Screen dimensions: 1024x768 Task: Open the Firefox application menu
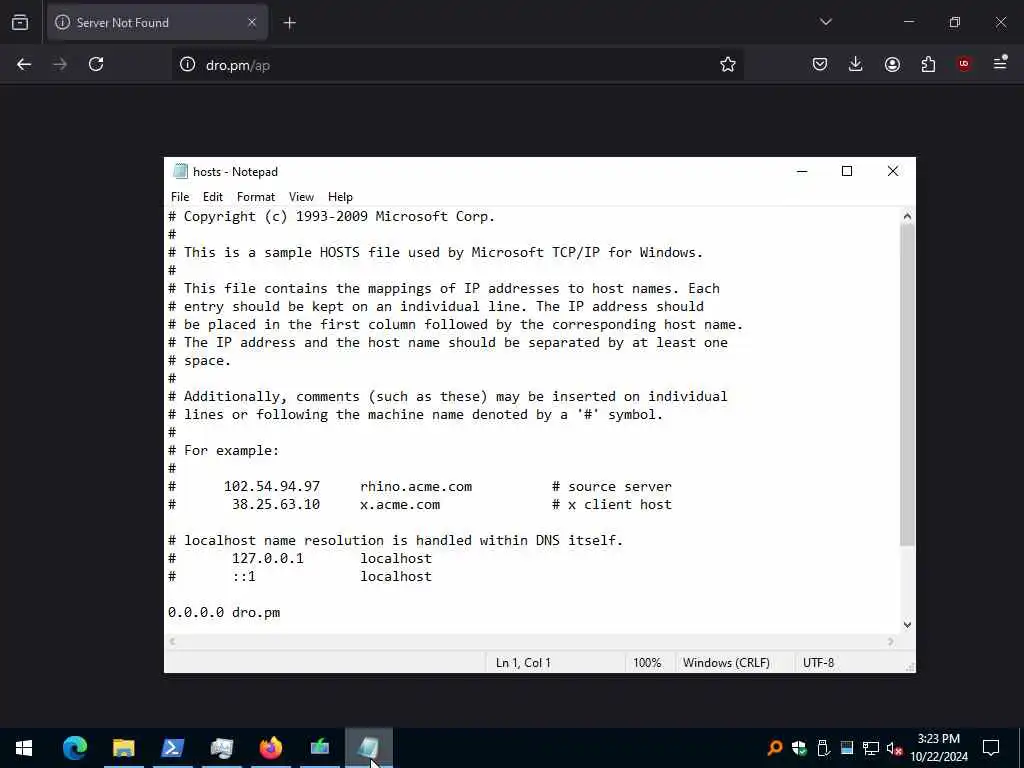tap(1000, 63)
